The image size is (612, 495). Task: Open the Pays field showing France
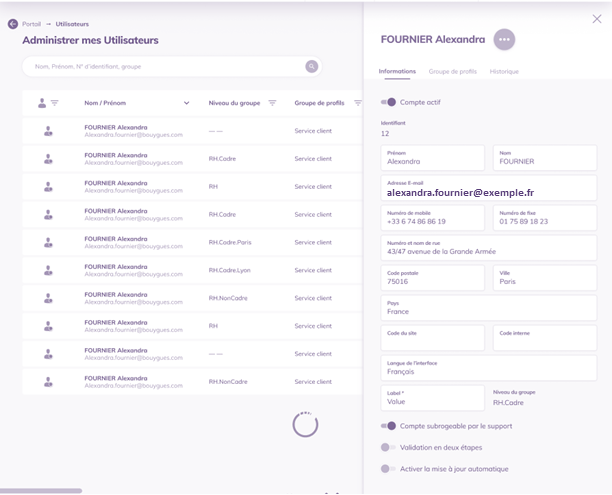490,307
